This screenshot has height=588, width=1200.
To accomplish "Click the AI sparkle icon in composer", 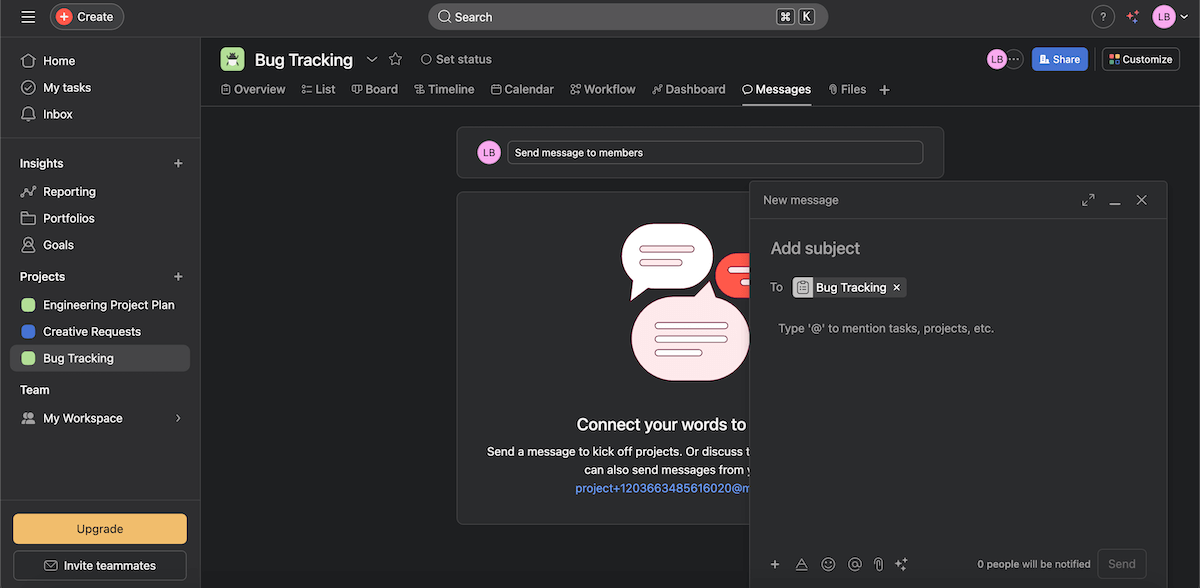I will (901, 564).
